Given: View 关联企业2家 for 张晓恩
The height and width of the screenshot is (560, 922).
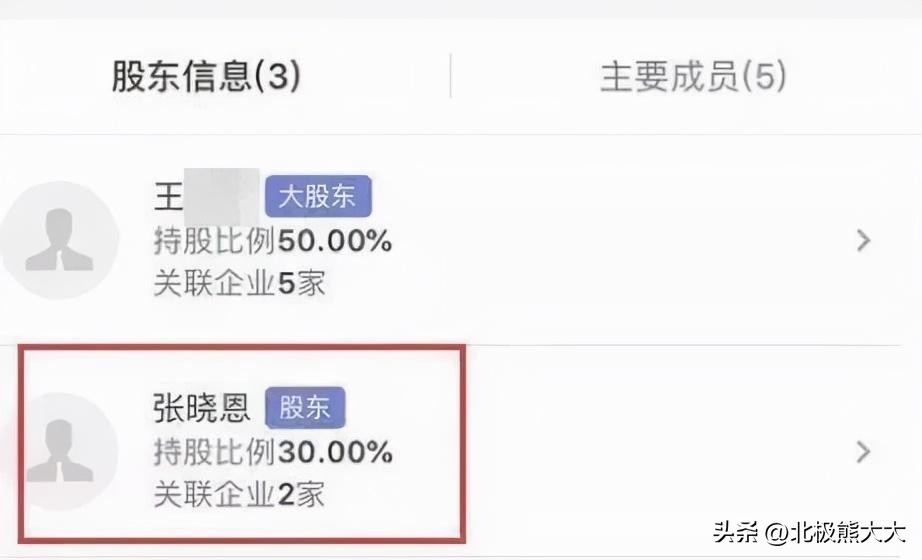Looking at the screenshot, I should click(239, 494).
